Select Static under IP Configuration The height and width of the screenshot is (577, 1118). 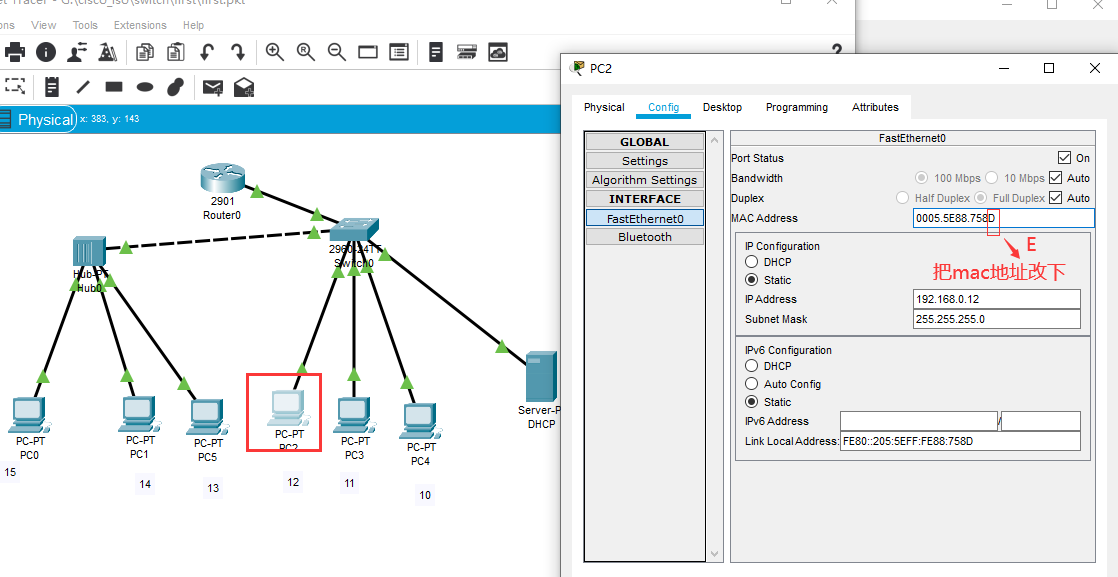[752, 280]
